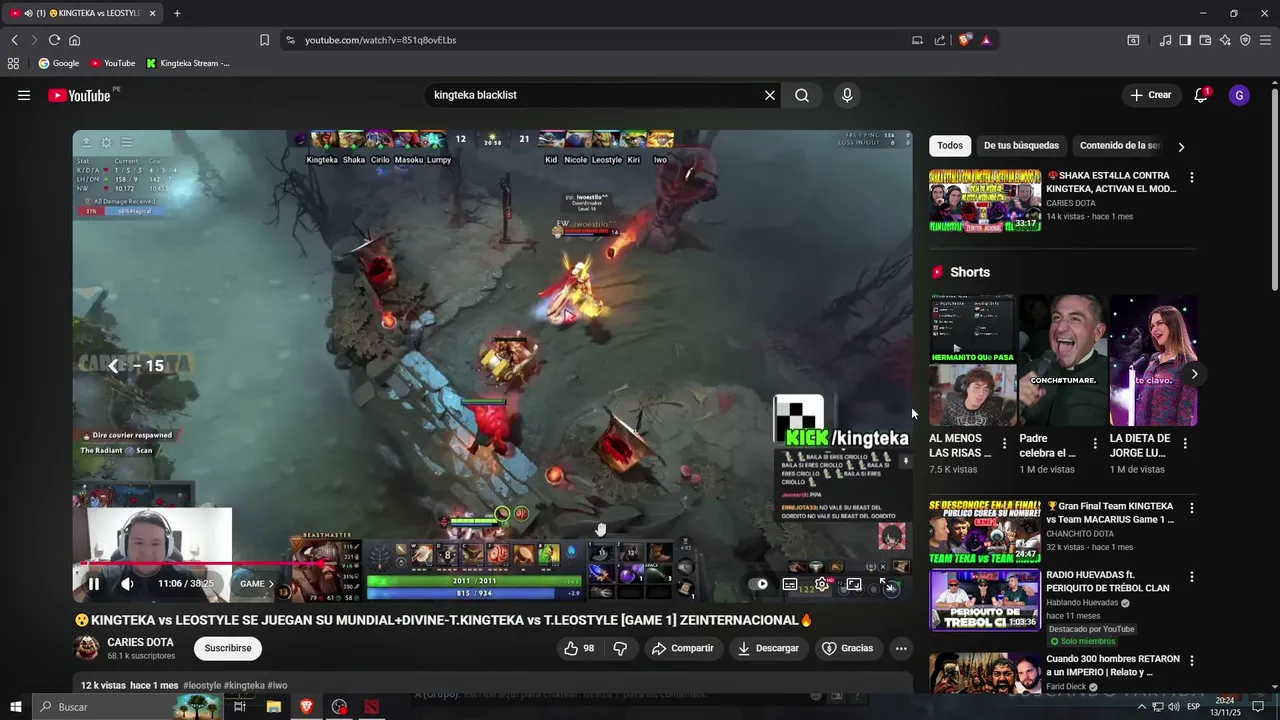This screenshot has width=1280, height=720.
Task: Open the Windows Start menu
Action: (x=15, y=707)
